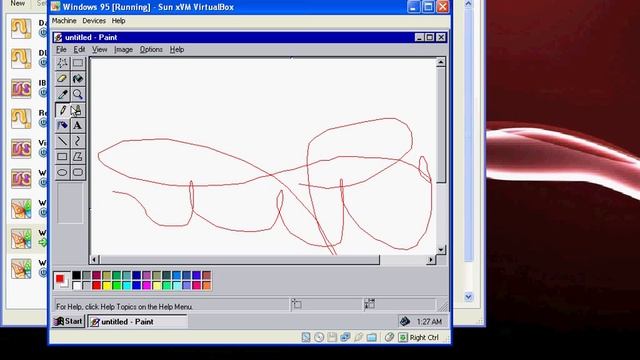The width and height of the screenshot is (640, 360).
Task: Select the Free-Form Select tool
Action: pyautogui.click(x=62, y=63)
